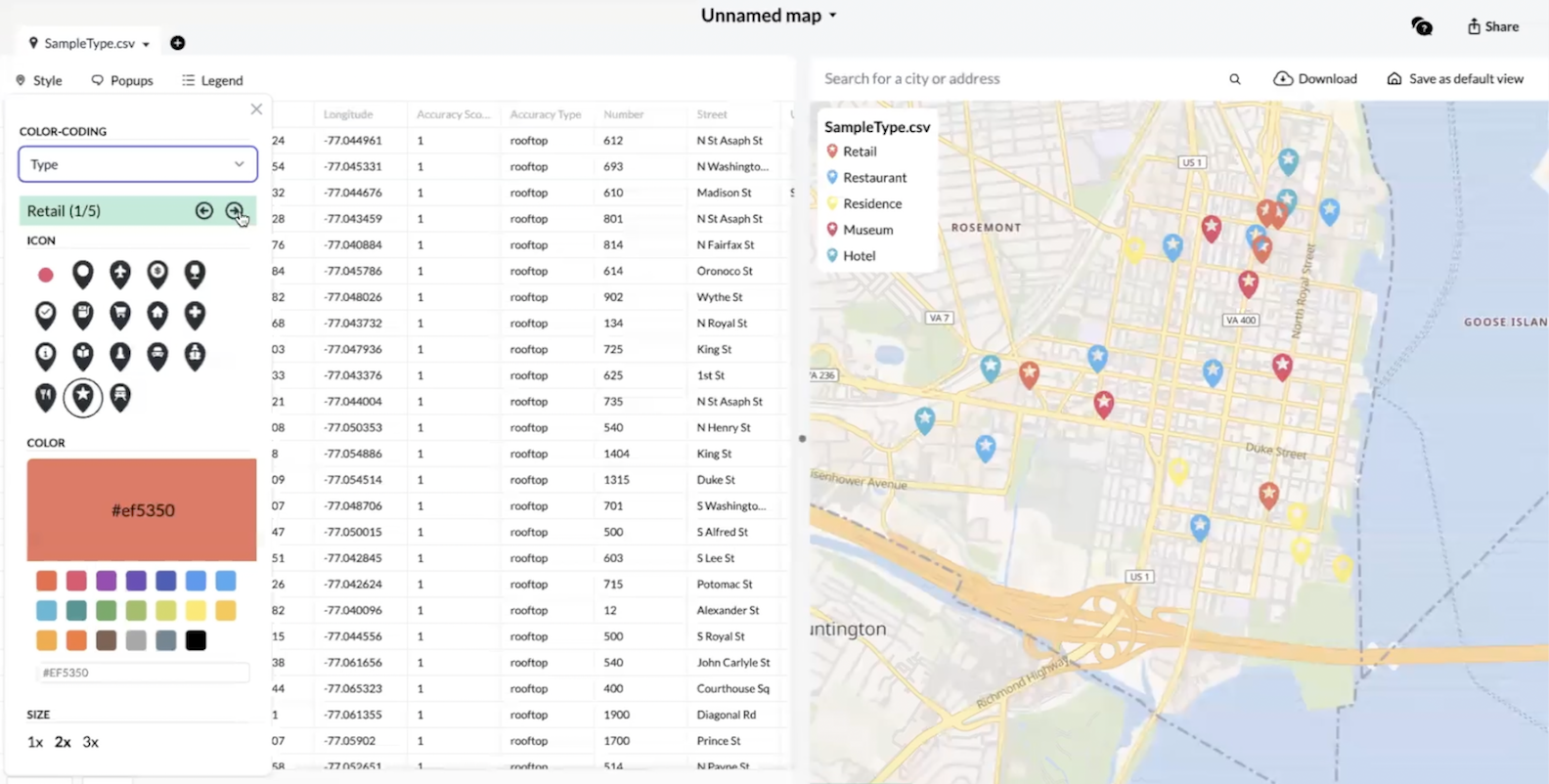The image size is (1549, 784).
Task: Select the airplane marker icon
Action: [120, 275]
